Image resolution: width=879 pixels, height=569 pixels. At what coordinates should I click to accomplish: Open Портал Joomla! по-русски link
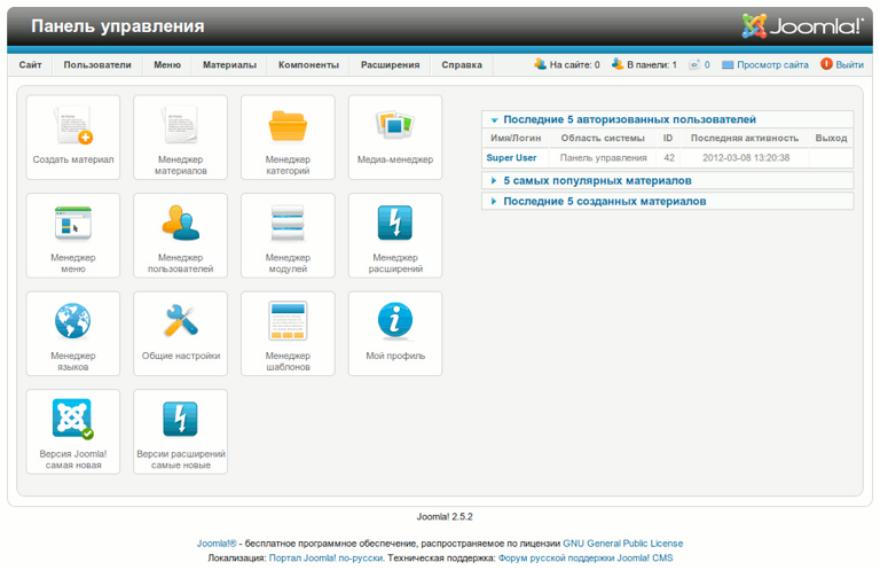tap(326, 558)
